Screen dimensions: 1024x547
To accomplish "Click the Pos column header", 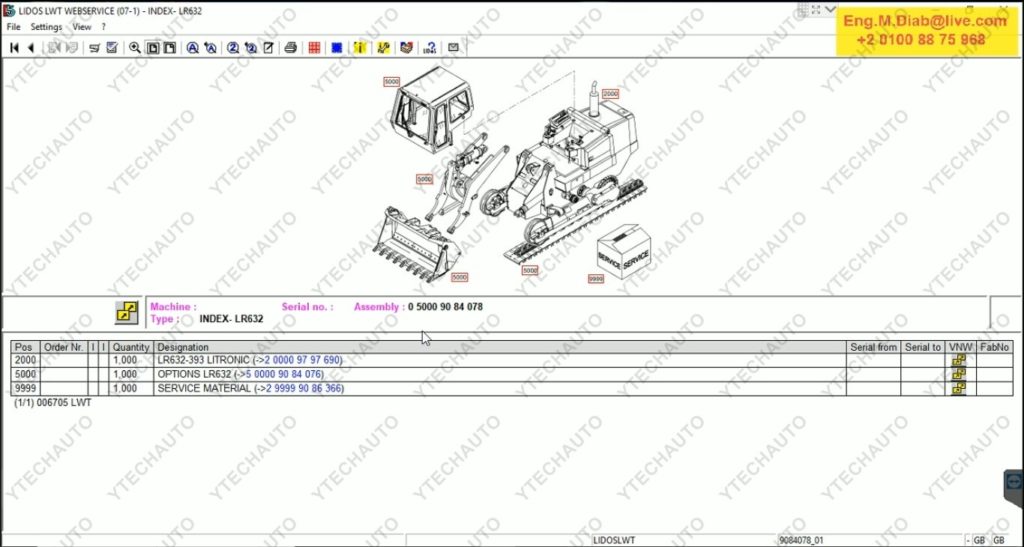I will click(x=25, y=347).
